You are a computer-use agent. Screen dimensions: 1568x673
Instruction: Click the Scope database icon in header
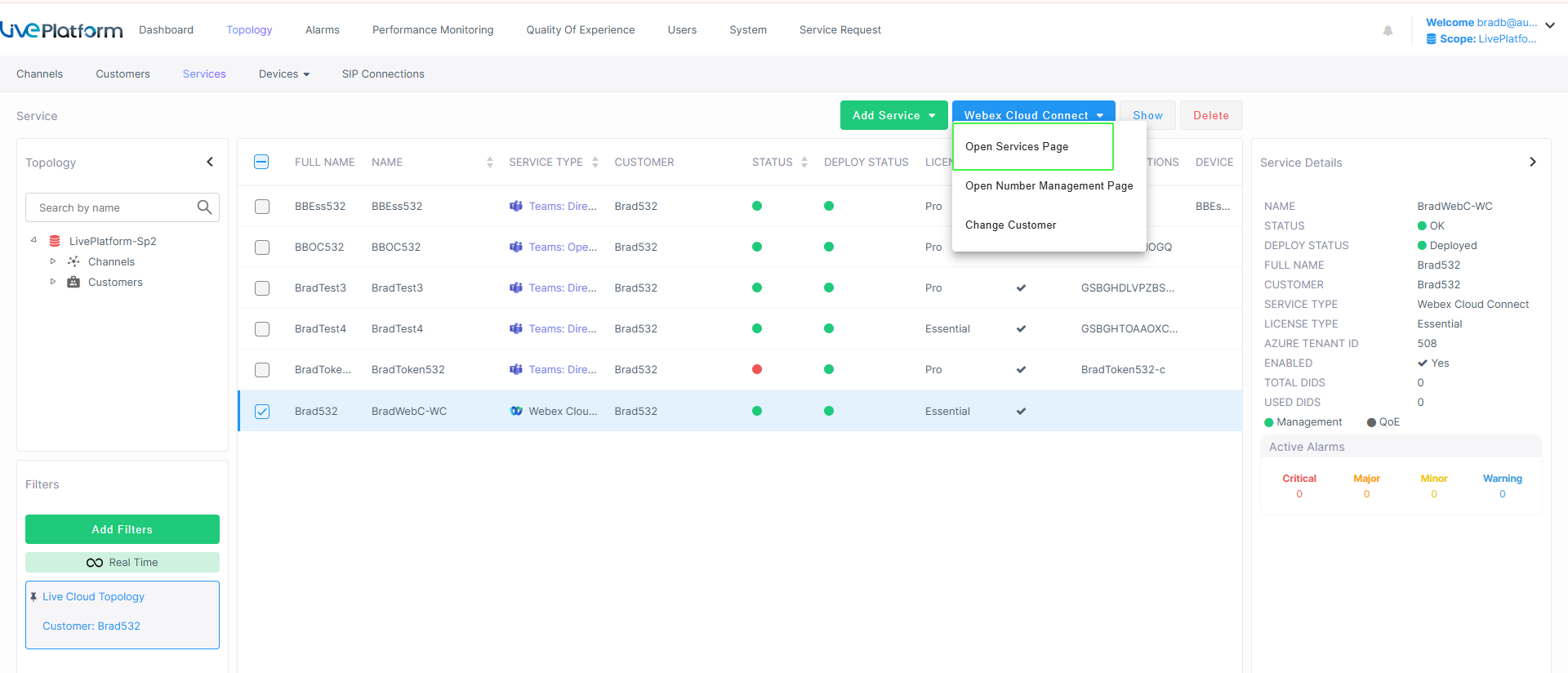(x=1431, y=39)
